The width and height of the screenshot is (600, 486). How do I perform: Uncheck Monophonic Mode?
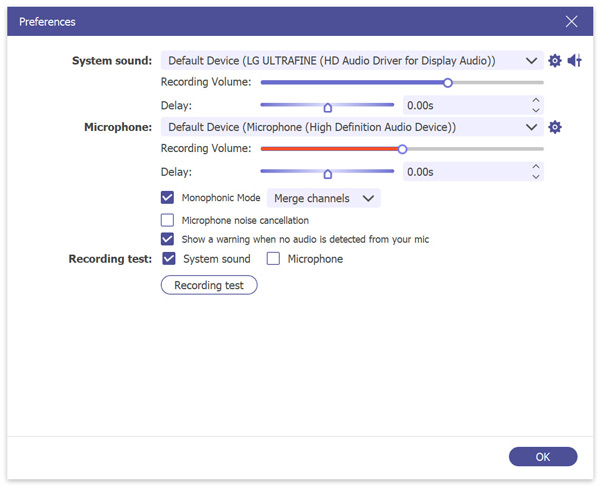point(167,197)
